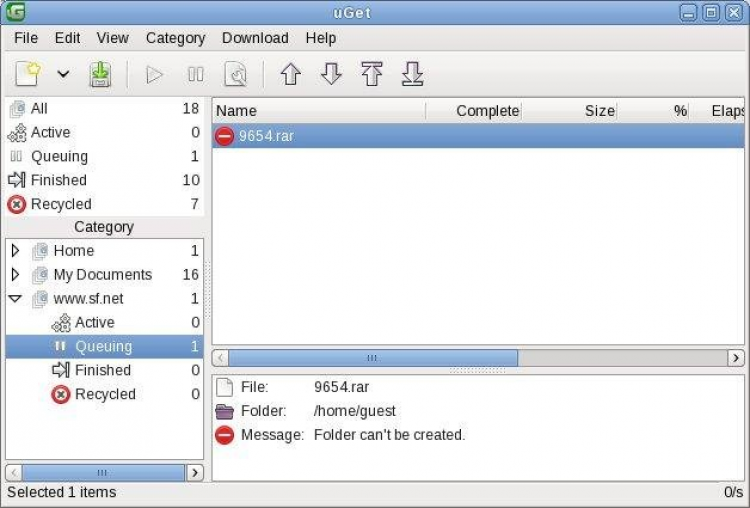Screen dimensions: 750x508
Task: Select Finished under www.sf.net
Action: point(104,370)
